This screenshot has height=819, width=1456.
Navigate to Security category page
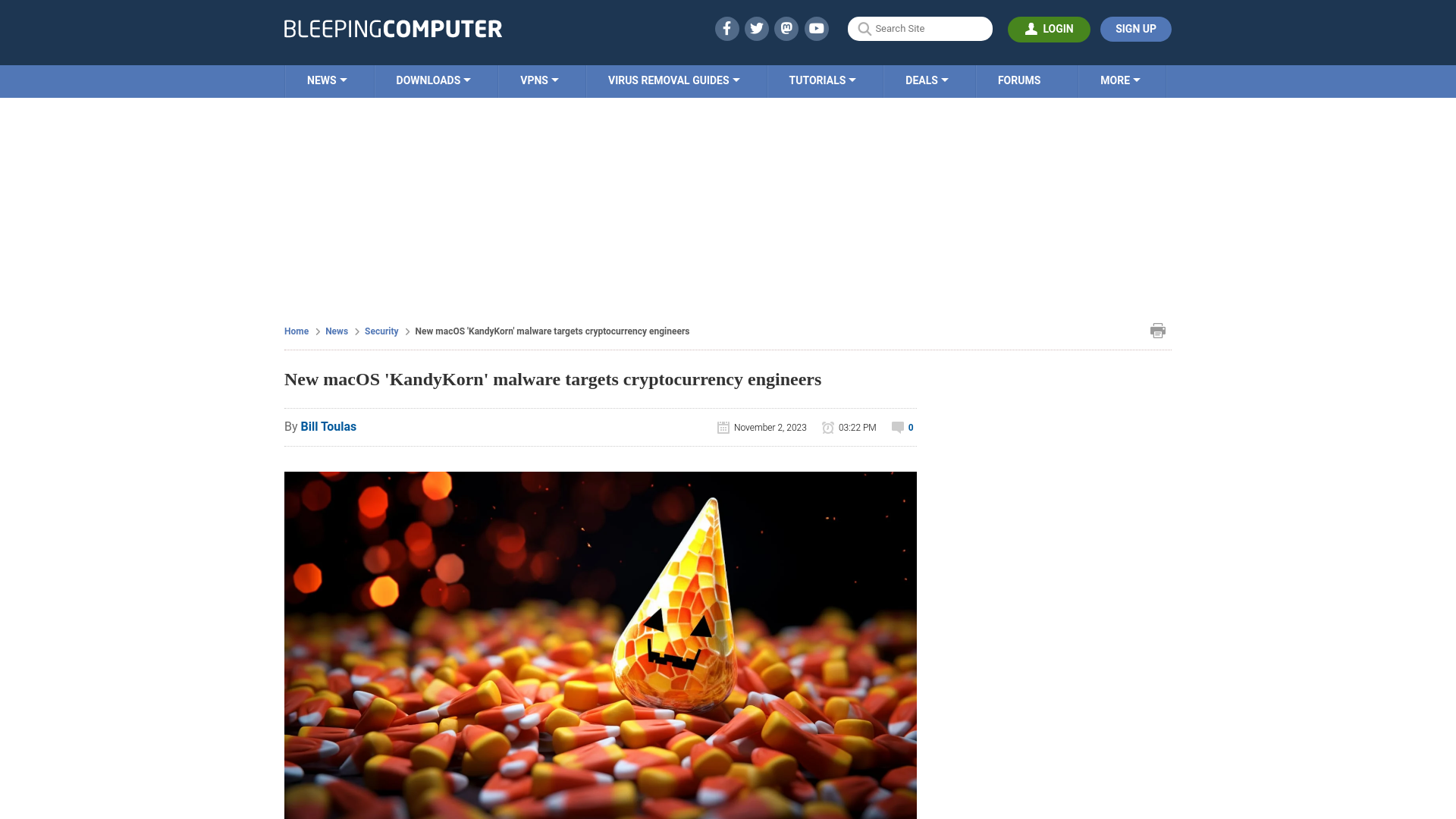pyautogui.click(x=381, y=331)
